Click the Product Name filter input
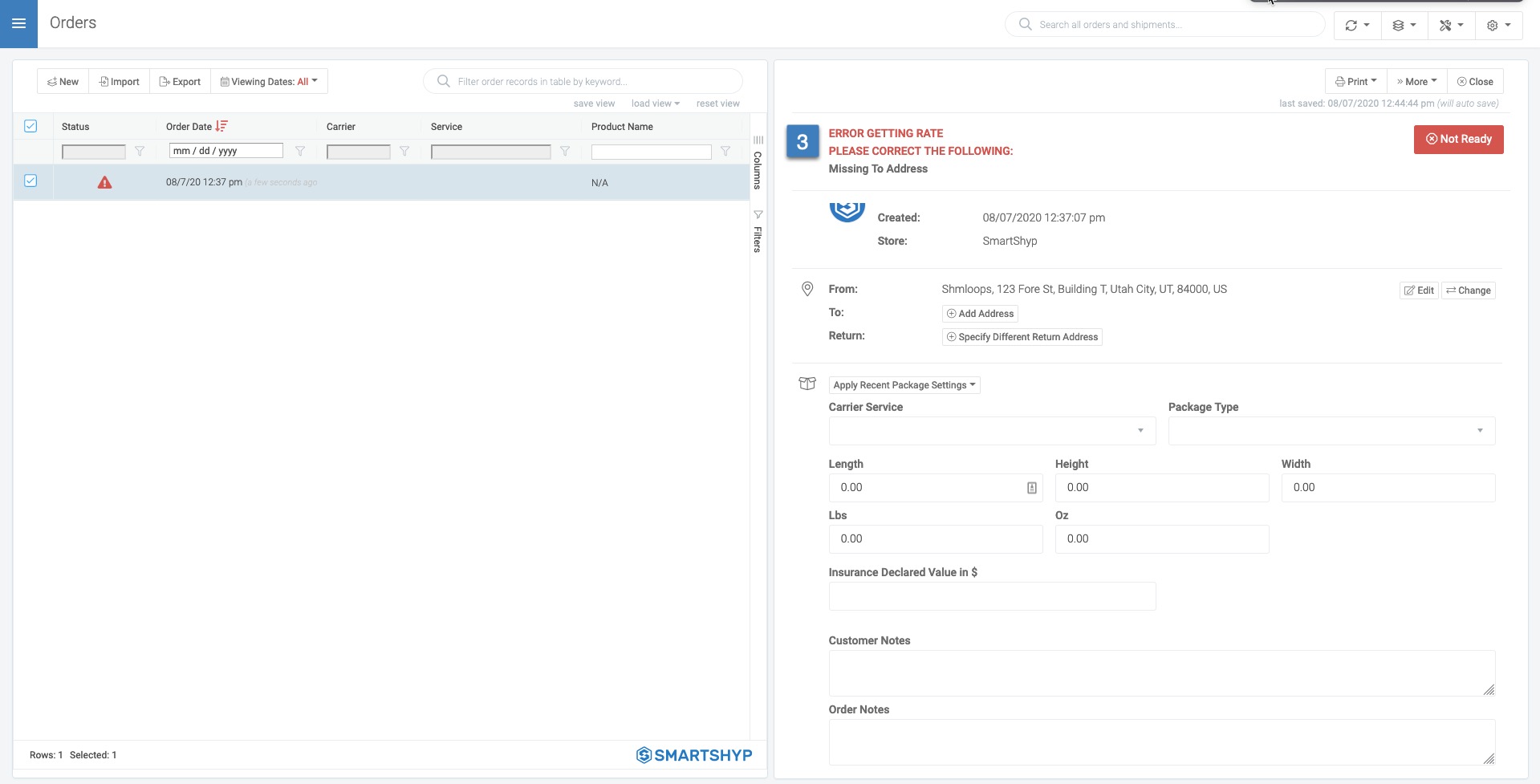The width and height of the screenshot is (1540, 784). click(651, 152)
